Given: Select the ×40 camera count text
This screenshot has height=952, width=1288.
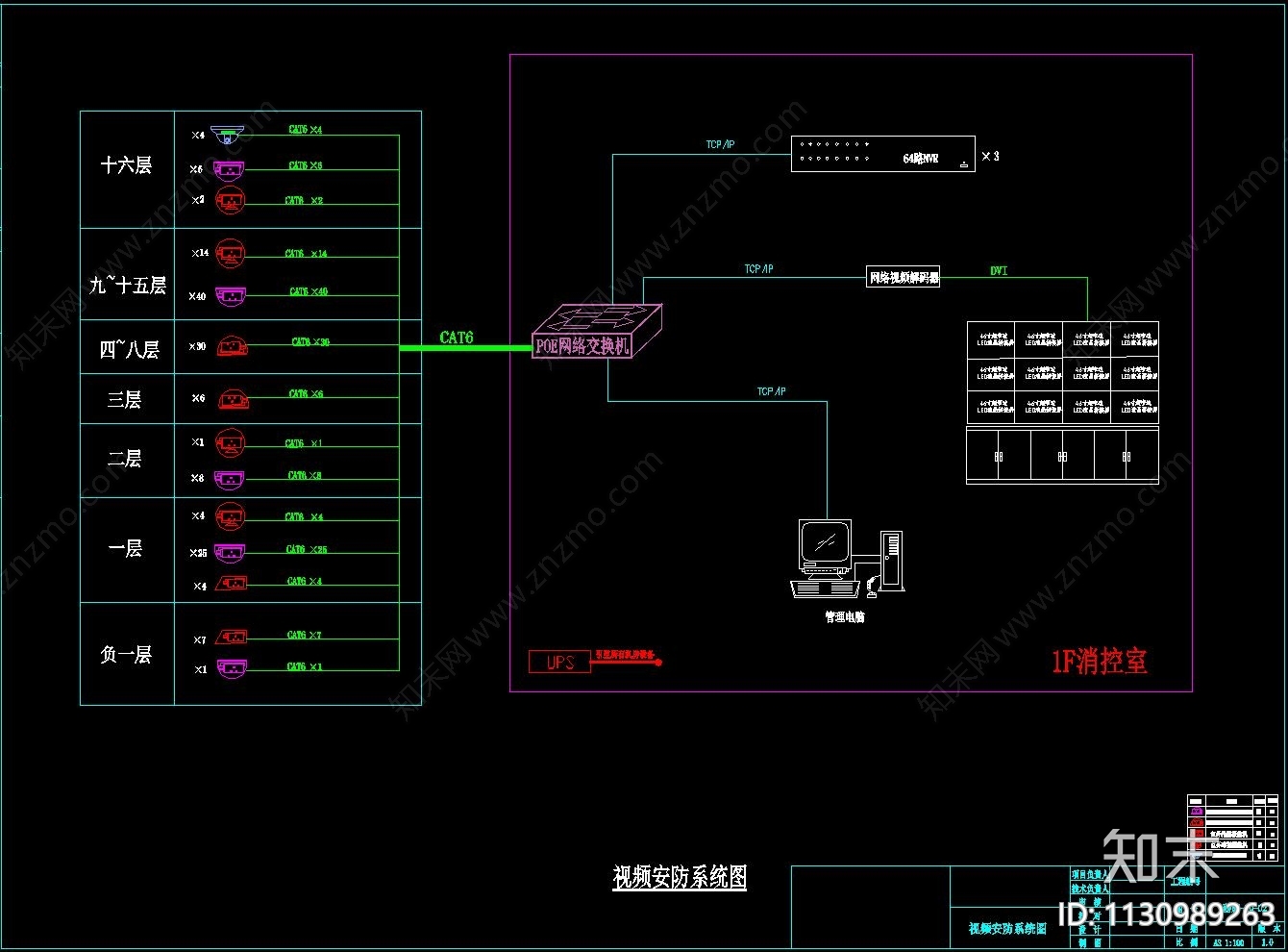Looking at the screenshot, I should [x=197, y=296].
